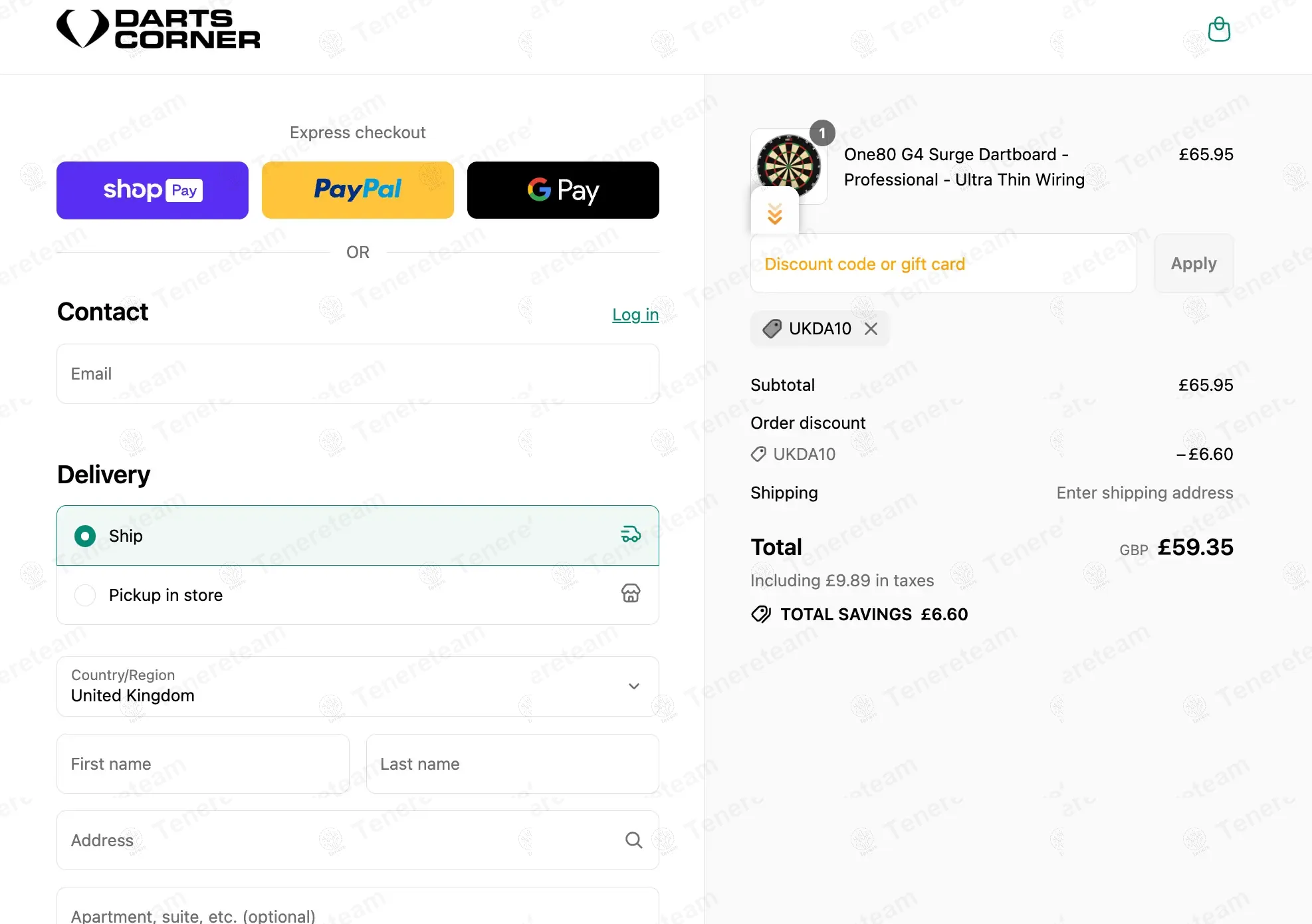The width and height of the screenshot is (1312, 924).
Task: Expand the Country/Region chevron arrow
Action: 634,686
